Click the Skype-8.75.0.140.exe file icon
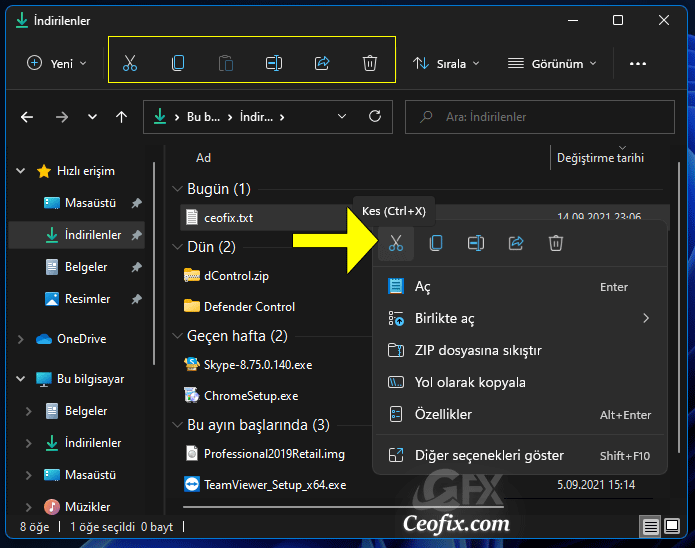This screenshot has height=548, width=695. point(191,364)
